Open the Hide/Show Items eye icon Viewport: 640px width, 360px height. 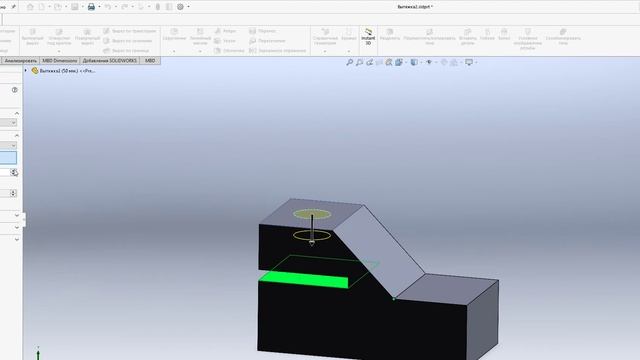[429, 62]
